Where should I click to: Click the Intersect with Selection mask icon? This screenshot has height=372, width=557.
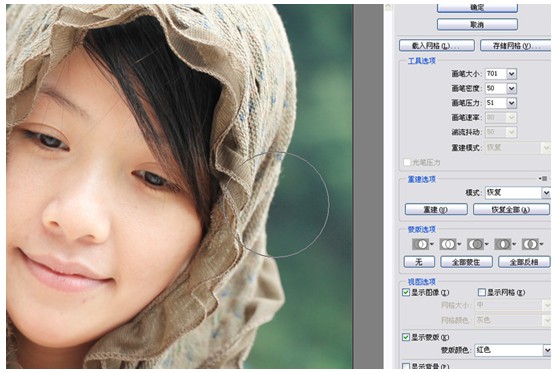tap(505, 244)
